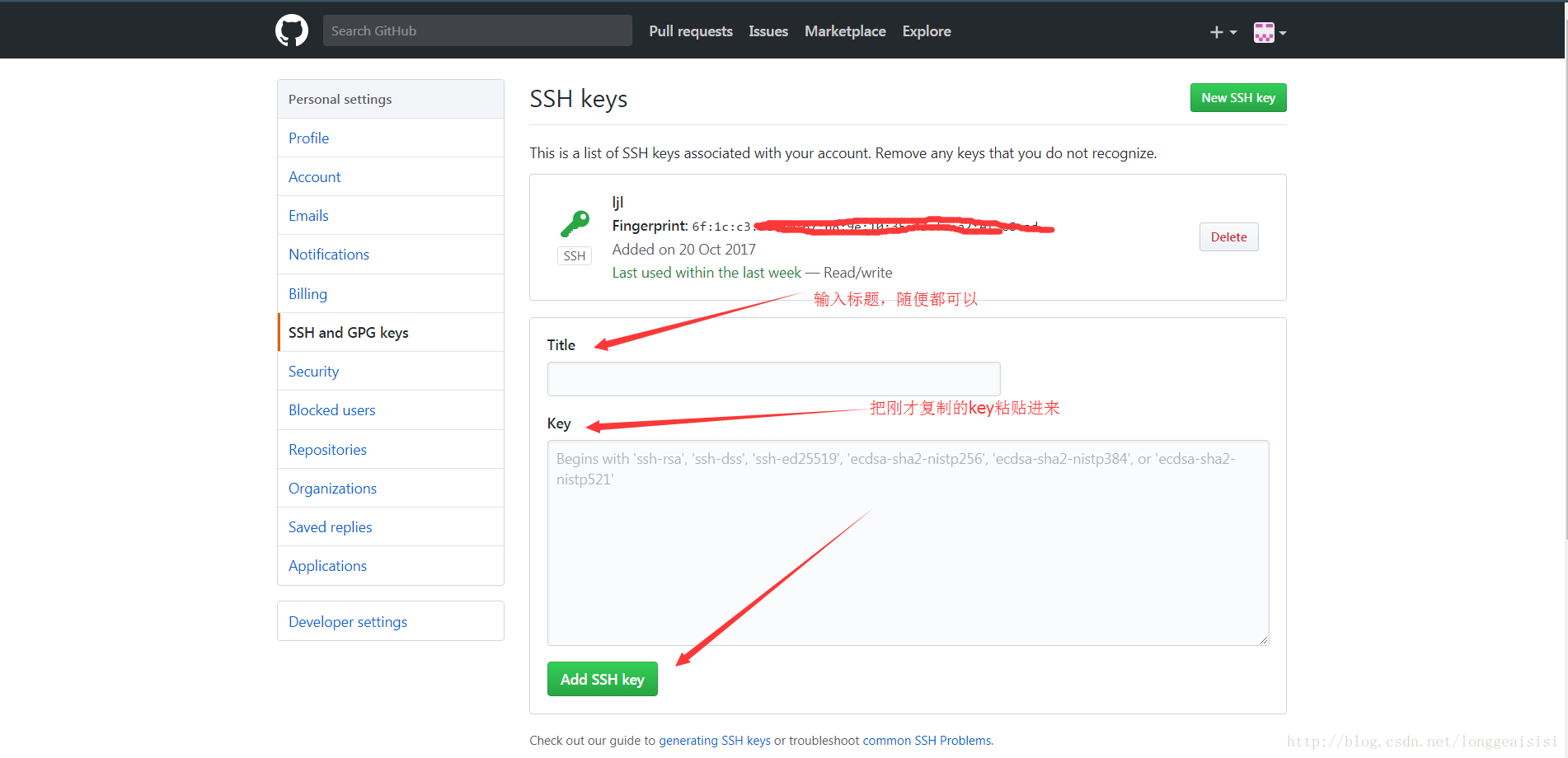
Task: Open Issues in top navigation
Action: [x=768, y=31]
